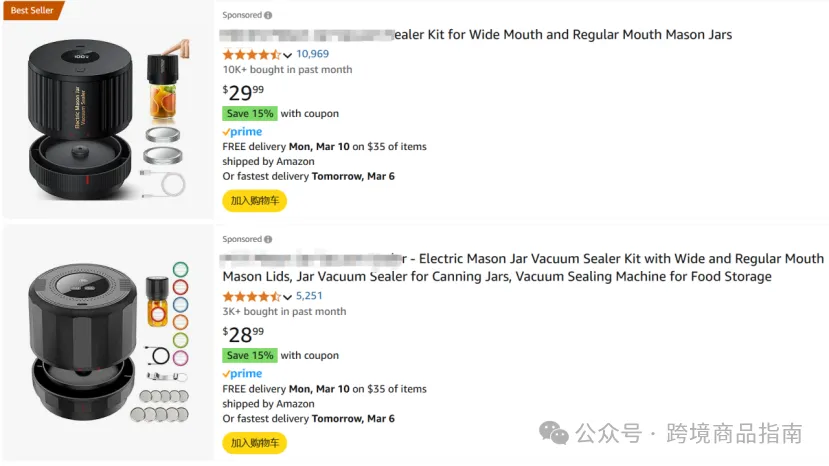Open the 5,251 reviews link
Screen dimensions: 829x466
pyautogui.click(x=309, y=296)
